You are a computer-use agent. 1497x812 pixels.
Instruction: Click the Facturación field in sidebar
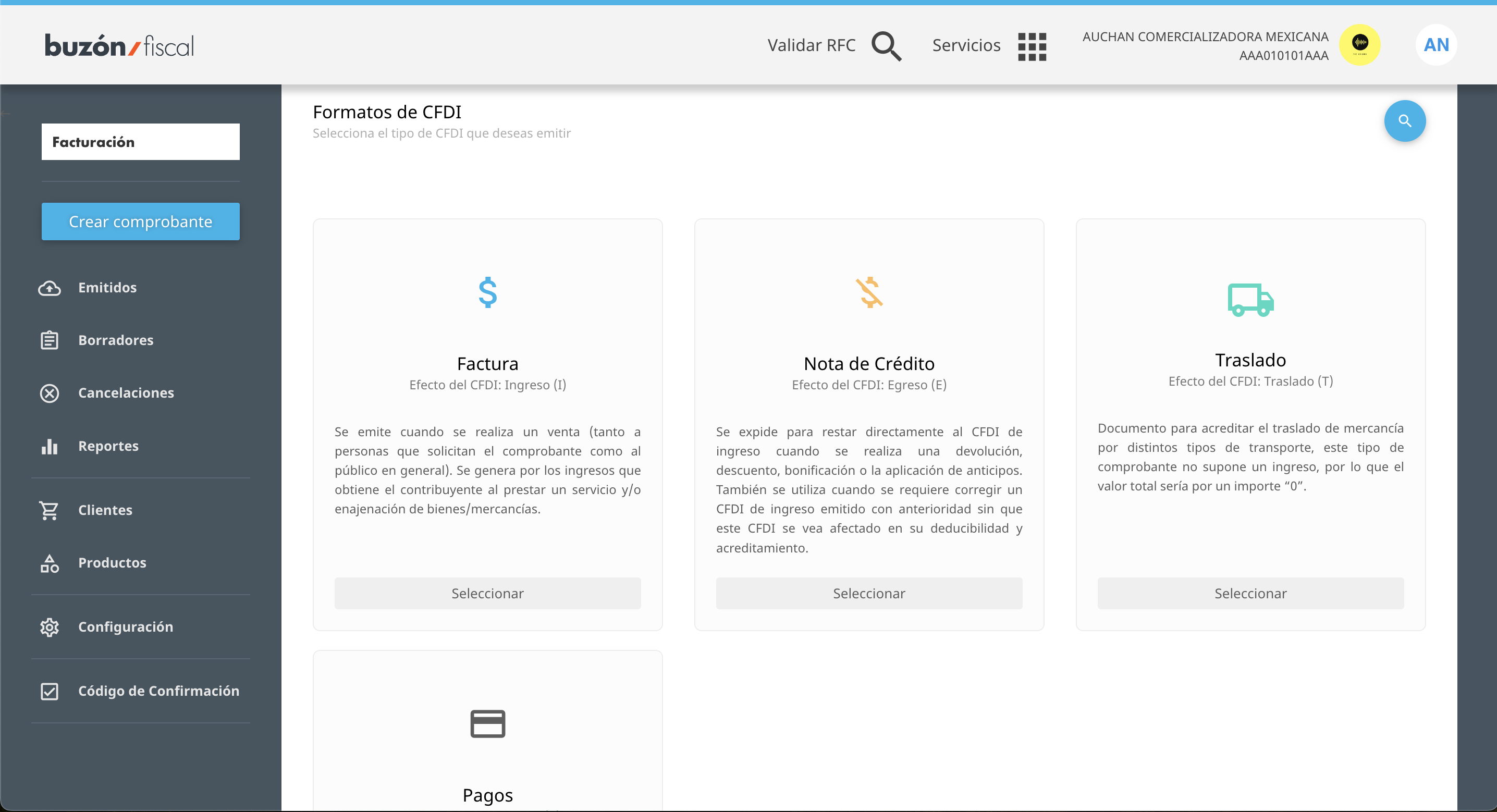pos(140,142)
